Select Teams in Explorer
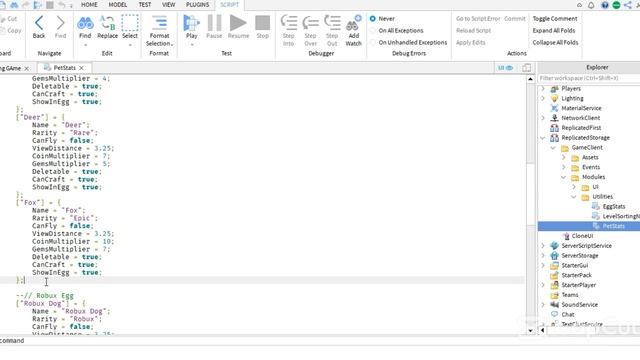640x360 pixels. pos(569,295)
